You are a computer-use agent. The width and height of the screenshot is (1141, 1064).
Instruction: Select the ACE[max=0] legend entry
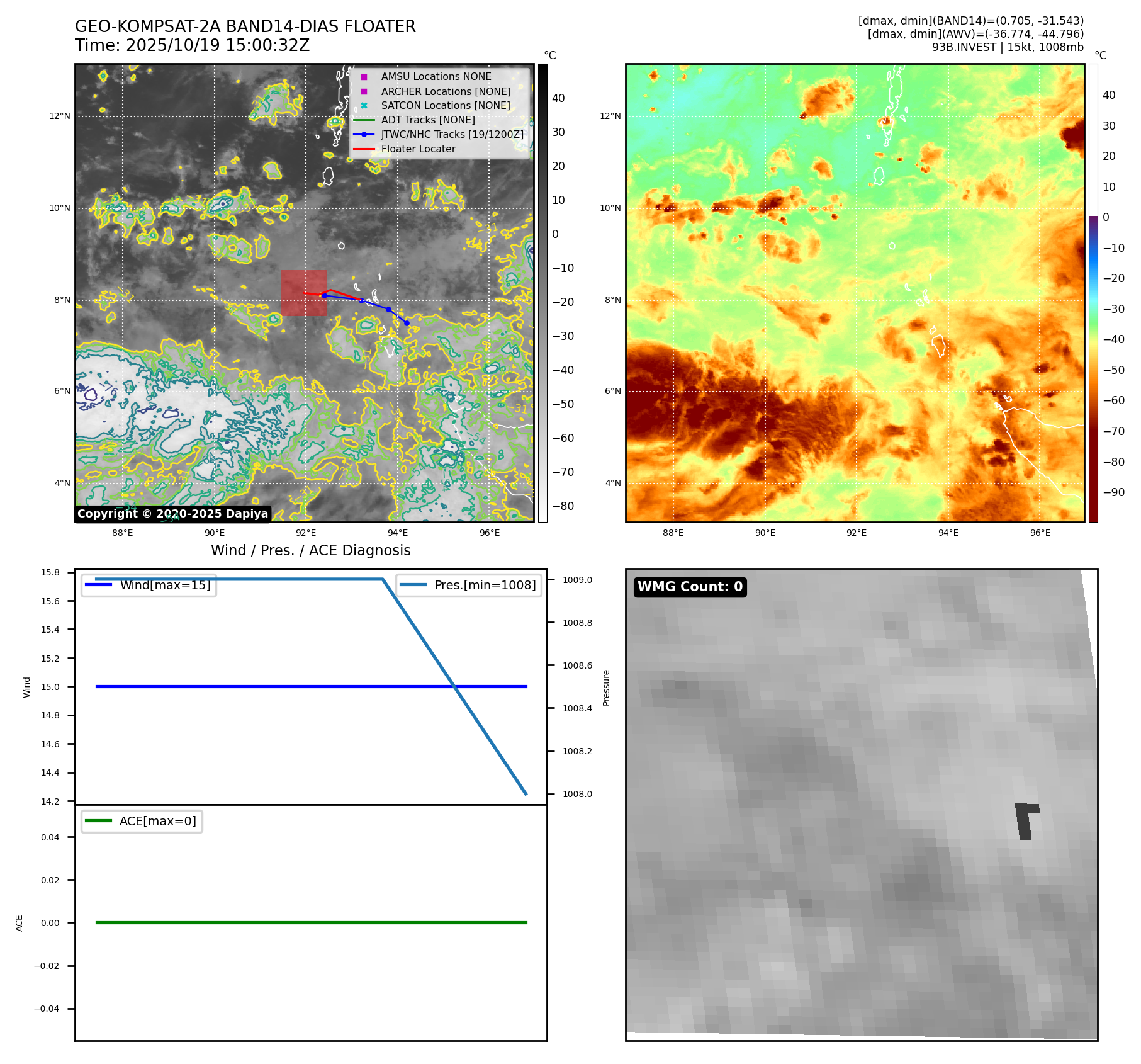point(142,821)
